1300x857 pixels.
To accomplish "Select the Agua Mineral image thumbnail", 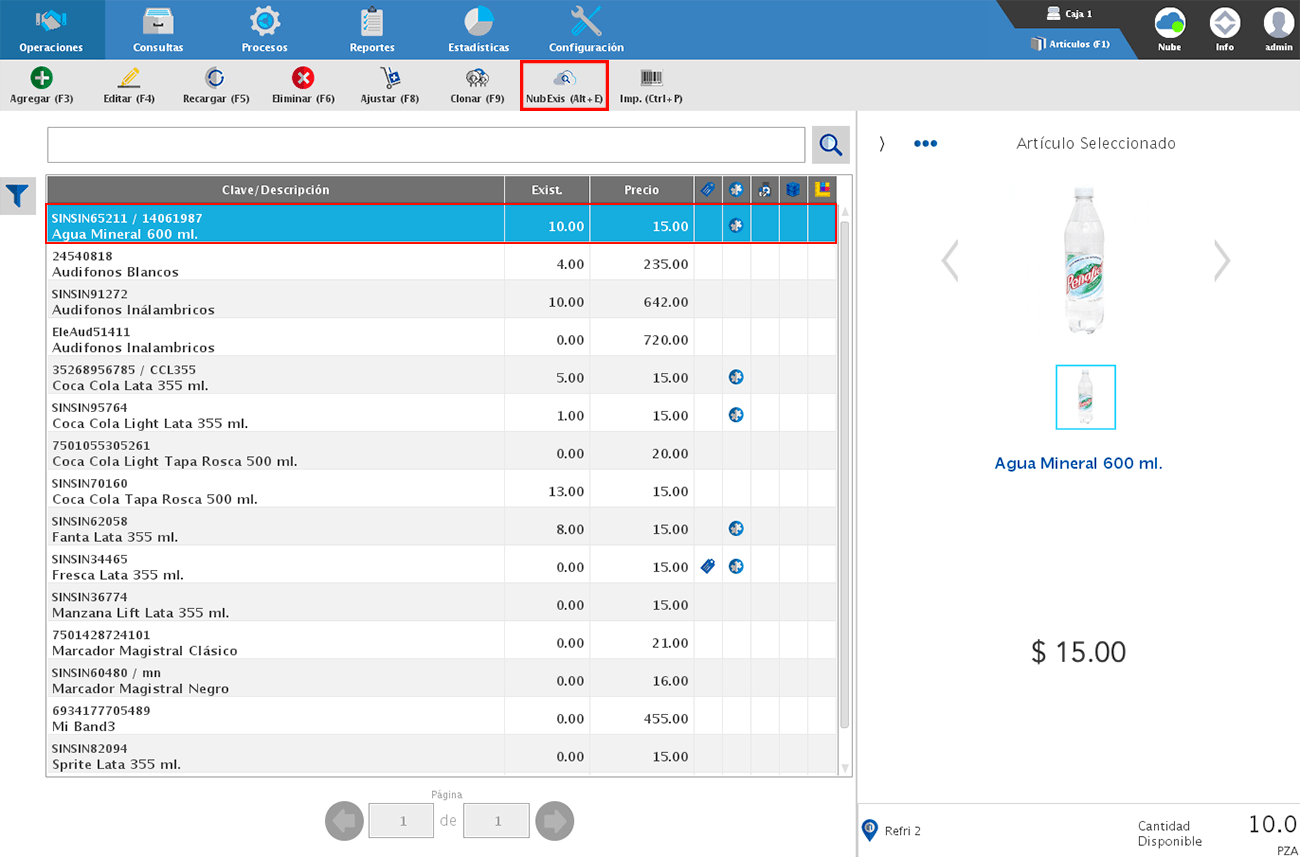I will point(1085,397).
